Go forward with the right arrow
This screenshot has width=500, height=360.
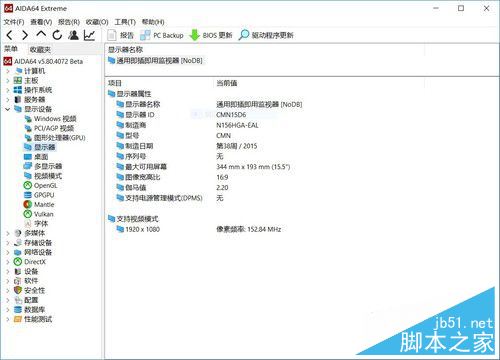[x=25, y=35]
